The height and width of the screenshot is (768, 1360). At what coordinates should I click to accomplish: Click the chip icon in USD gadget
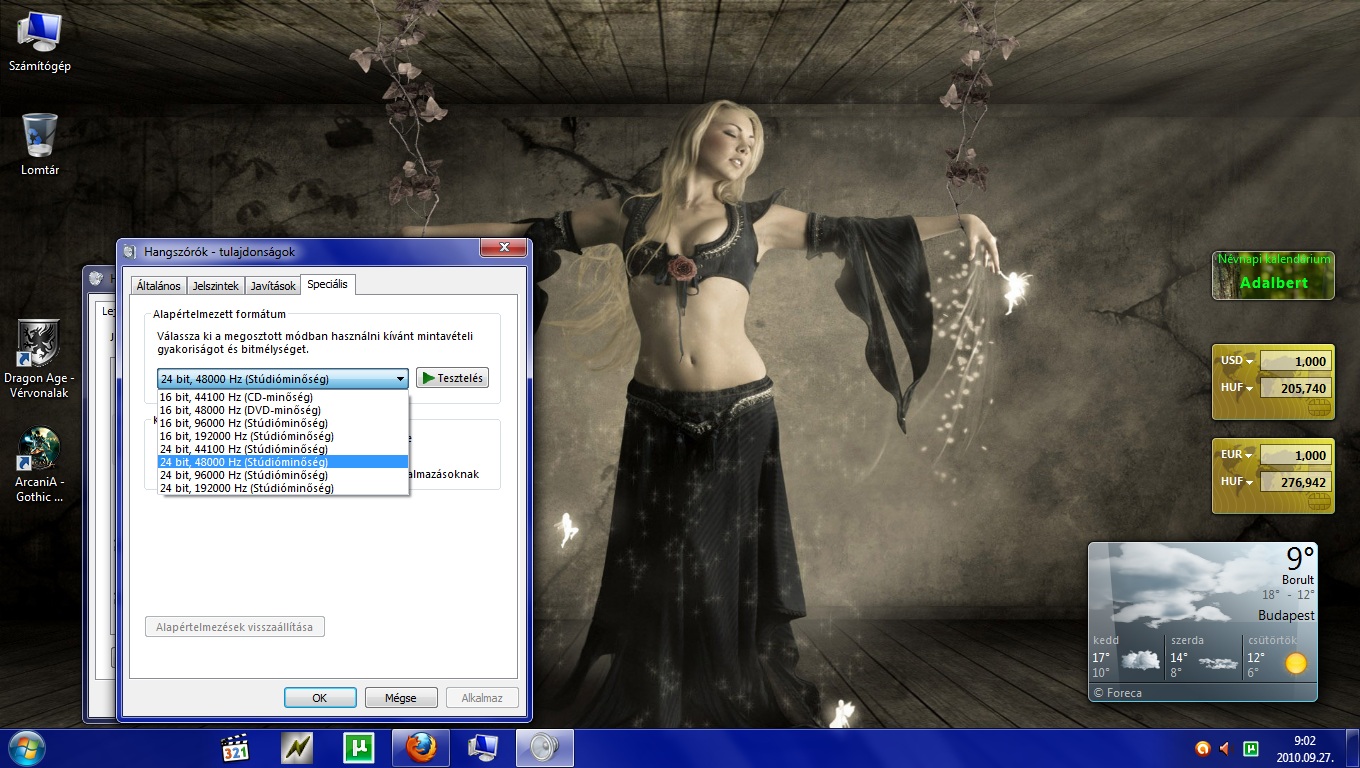(1318, 407)
